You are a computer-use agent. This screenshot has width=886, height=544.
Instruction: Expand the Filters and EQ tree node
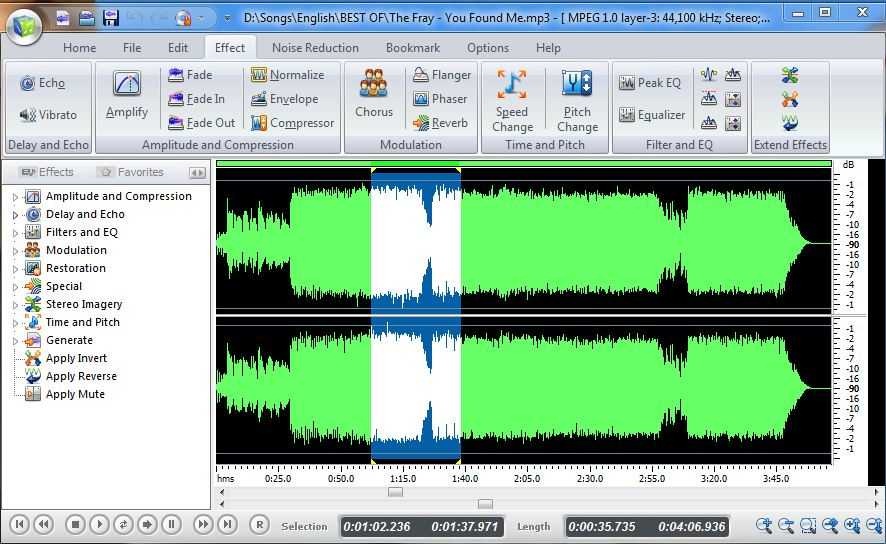pos(15,233)
